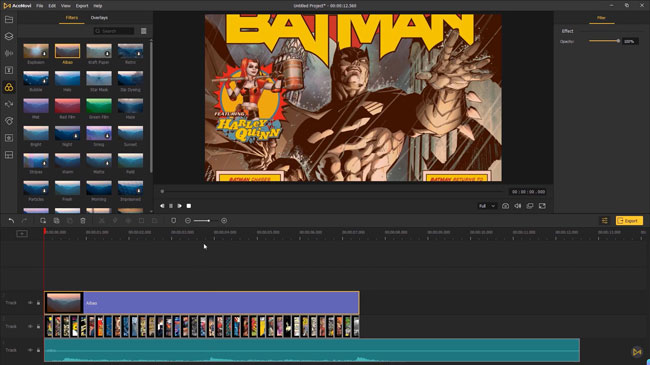The image size is (650, 365).
Task: Open the Audio waveform panel in sidebar
Action: (9, 53)
